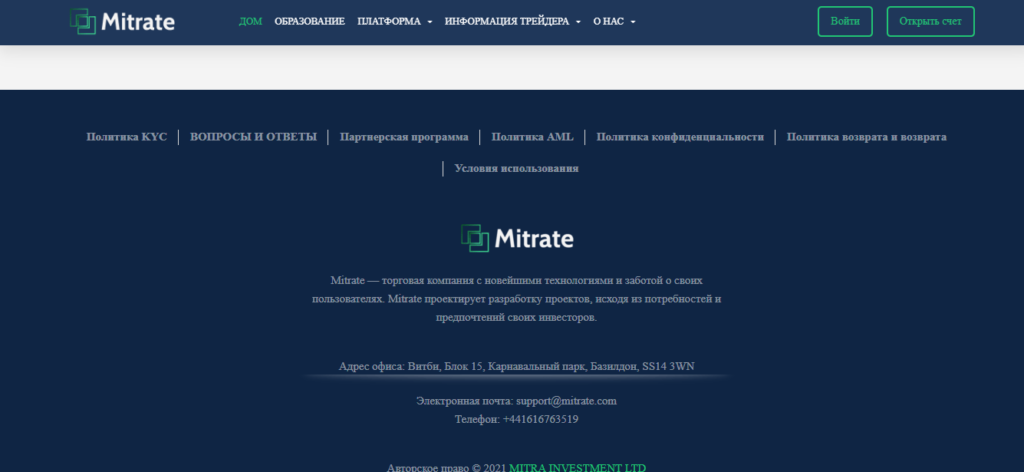Screen dimensions: 1024x472
Task: Go to the ОБРАЗОВАНИЕ page
Action: pos(310,22)
